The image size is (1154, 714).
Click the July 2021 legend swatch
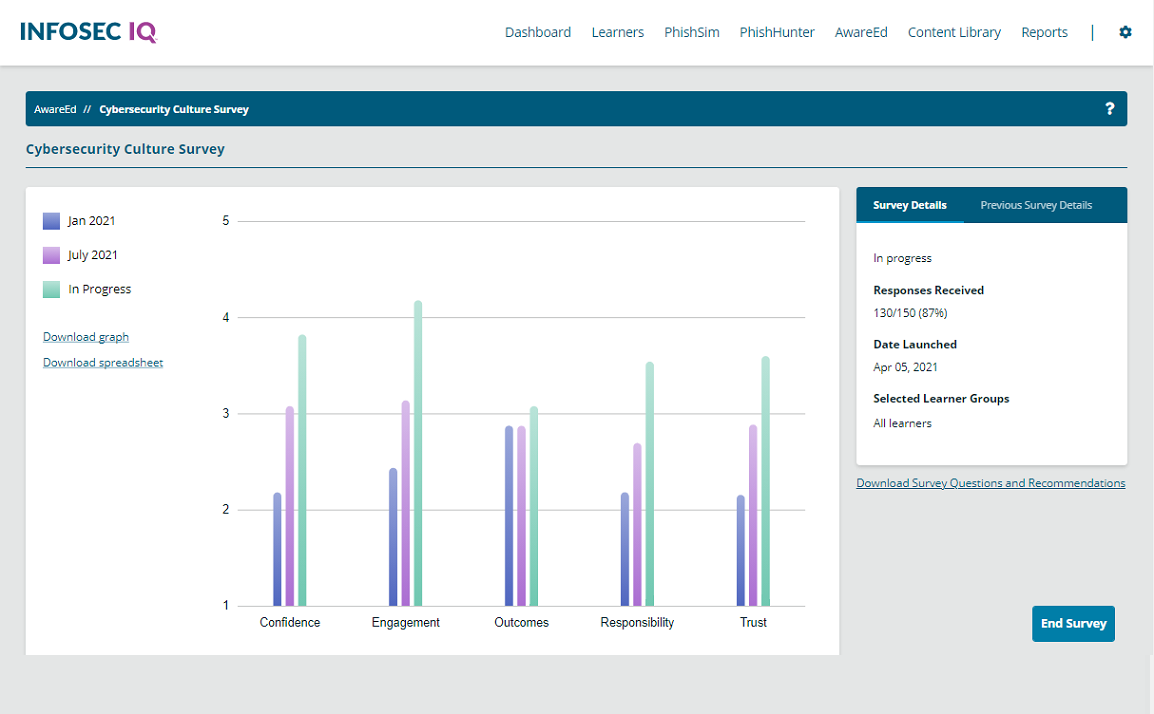pos(51,255)
